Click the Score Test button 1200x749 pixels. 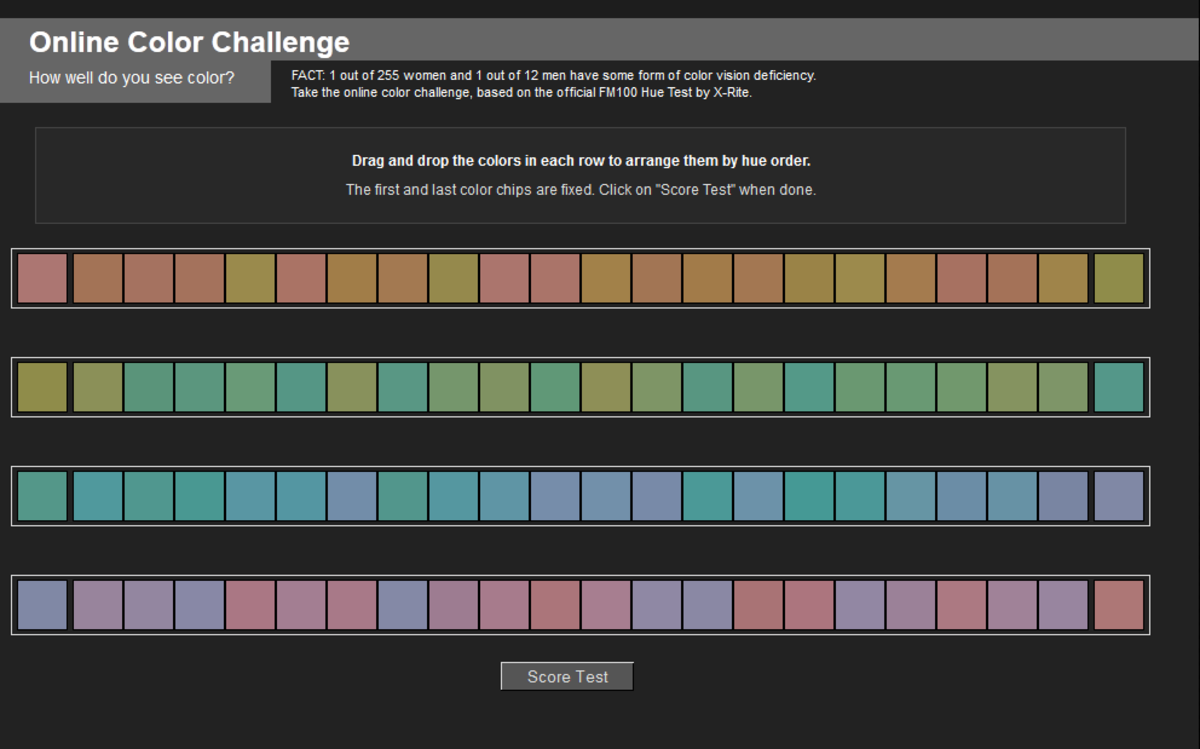click(x=566, y=676)
